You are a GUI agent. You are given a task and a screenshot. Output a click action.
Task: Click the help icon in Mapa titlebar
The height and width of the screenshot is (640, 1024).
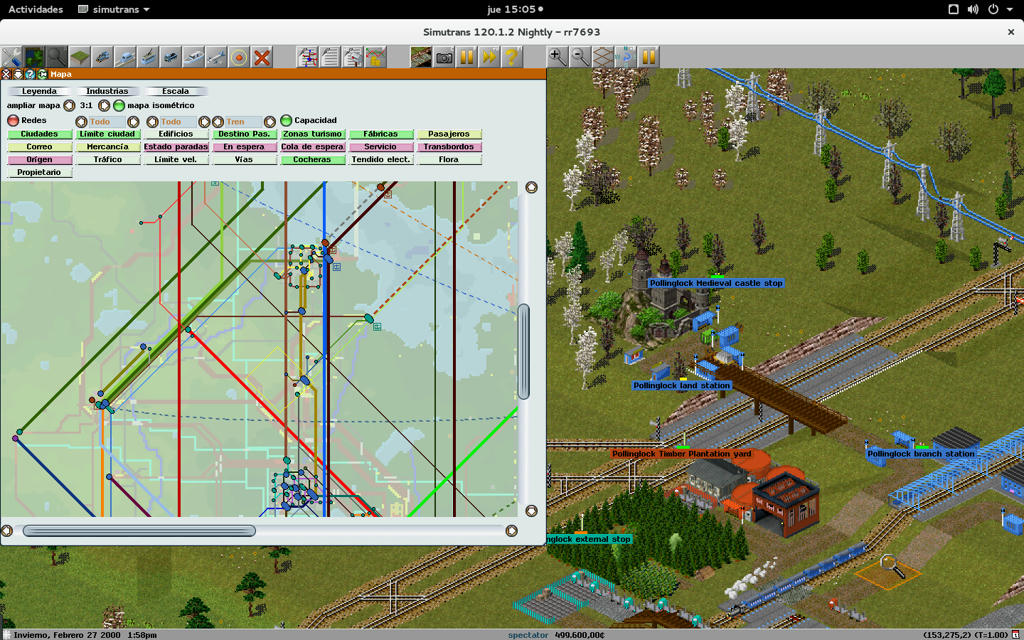click(x=30, y=74)
